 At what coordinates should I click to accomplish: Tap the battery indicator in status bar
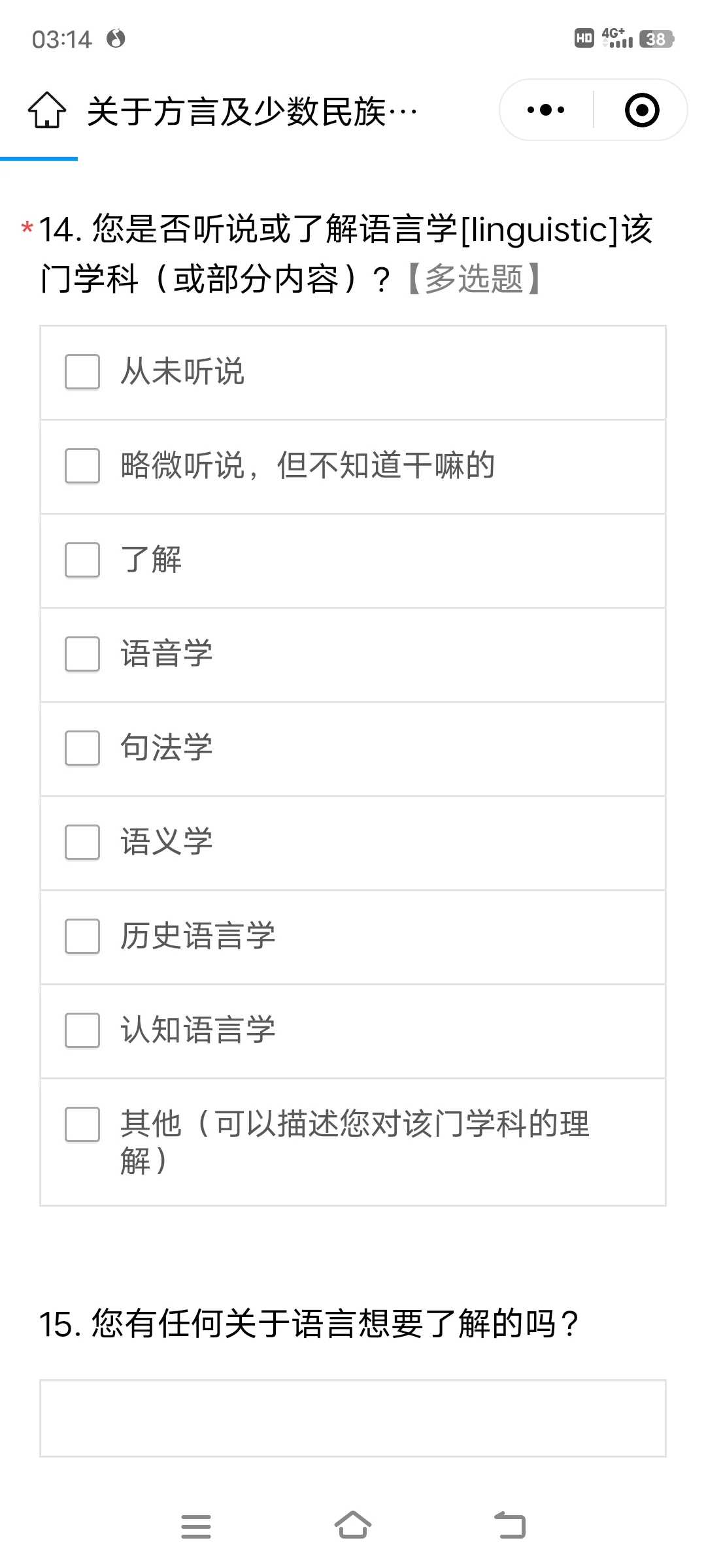656,39
